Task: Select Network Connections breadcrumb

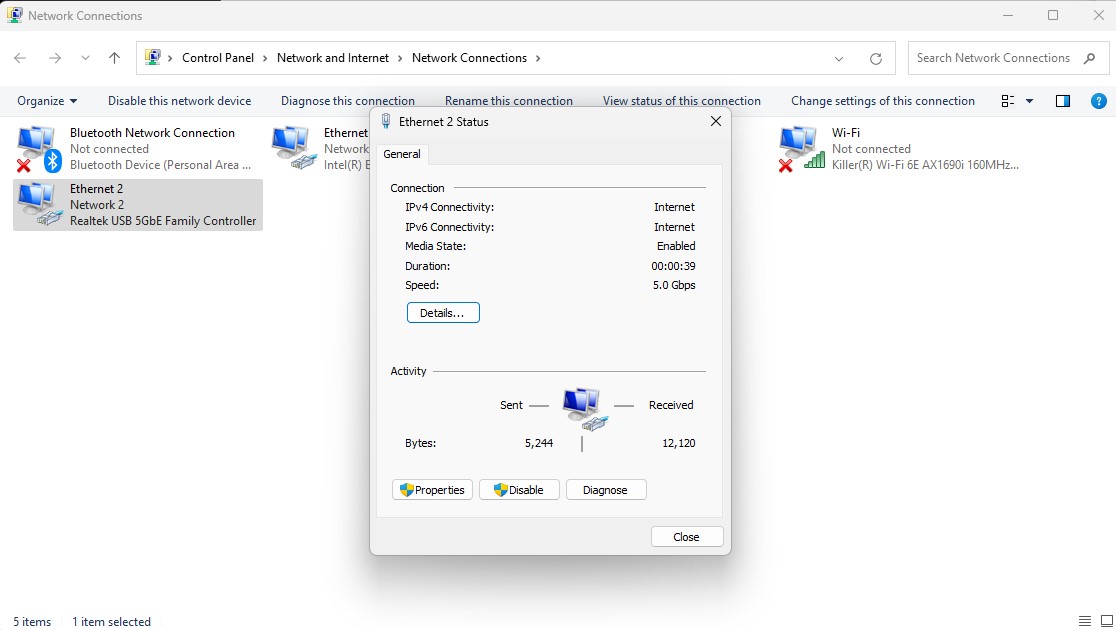Action: (x=469, y=58)
